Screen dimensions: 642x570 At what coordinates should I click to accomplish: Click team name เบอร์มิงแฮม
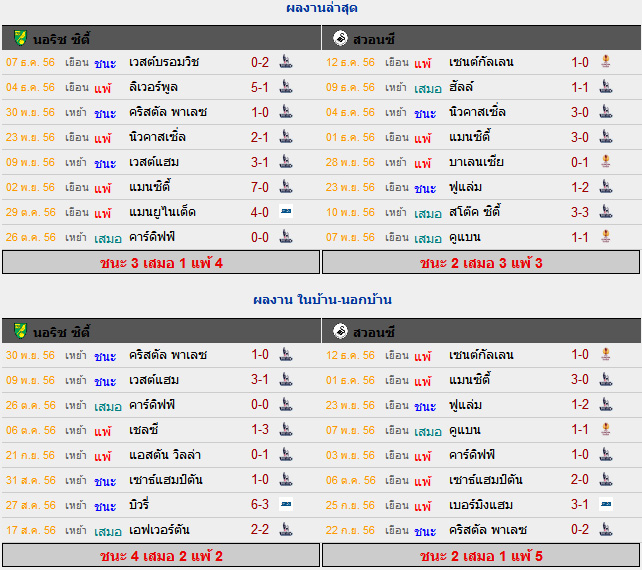481,504
